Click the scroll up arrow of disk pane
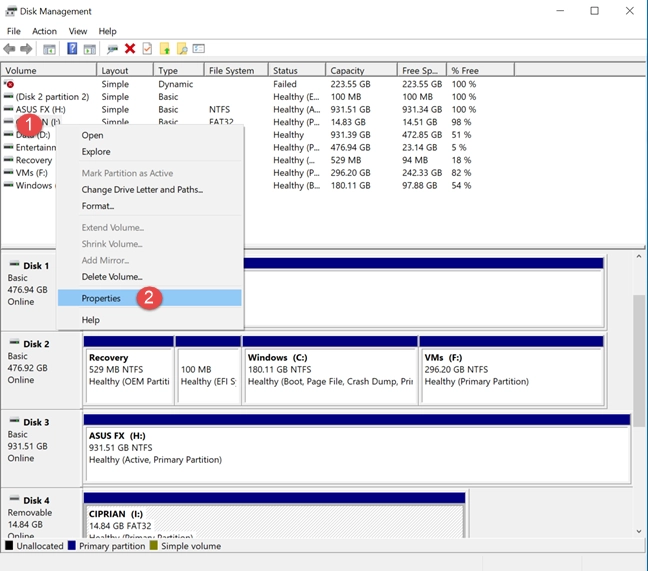 (x=639, y=257)
